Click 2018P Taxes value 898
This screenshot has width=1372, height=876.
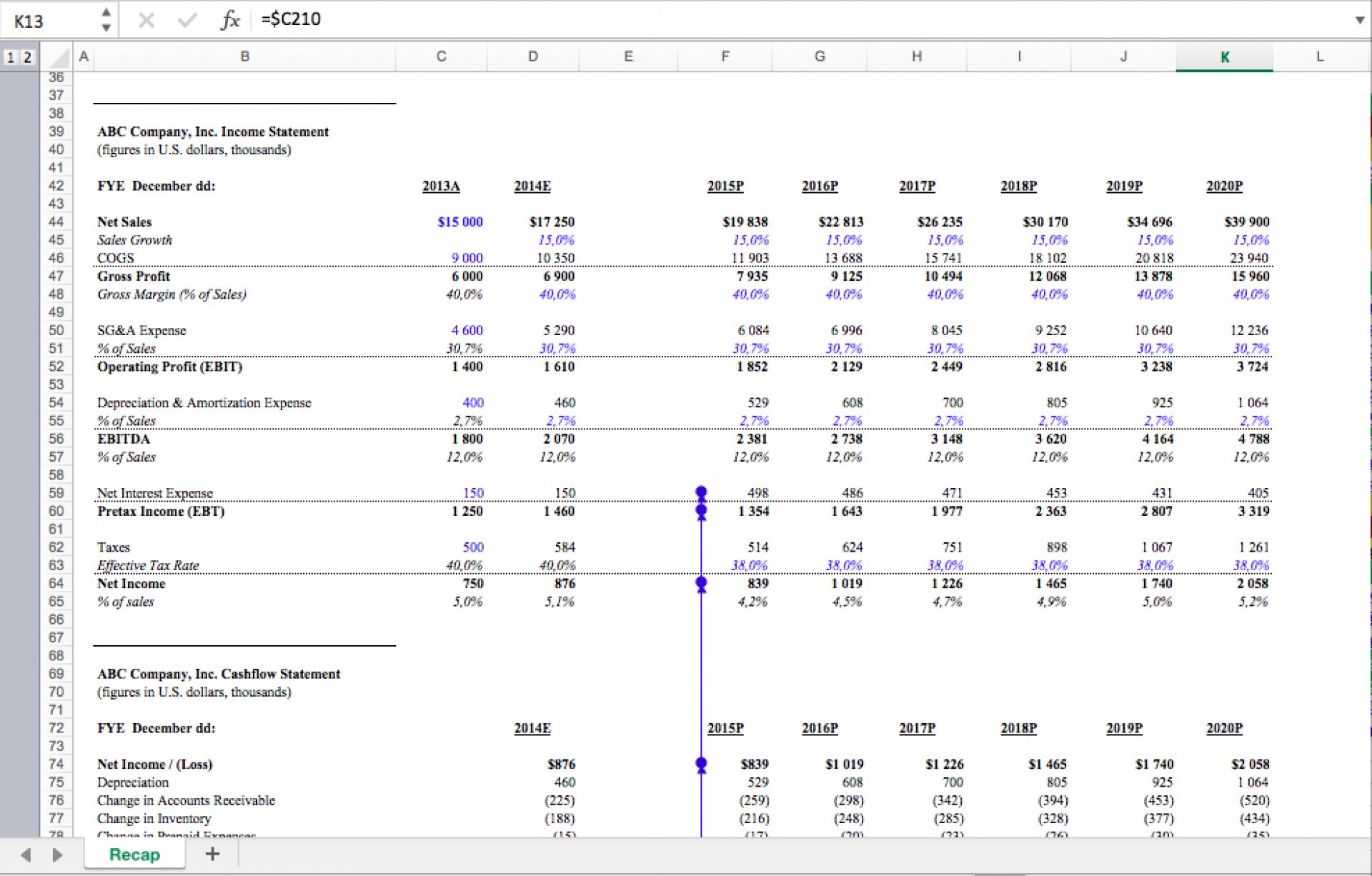pos(1056,547)
